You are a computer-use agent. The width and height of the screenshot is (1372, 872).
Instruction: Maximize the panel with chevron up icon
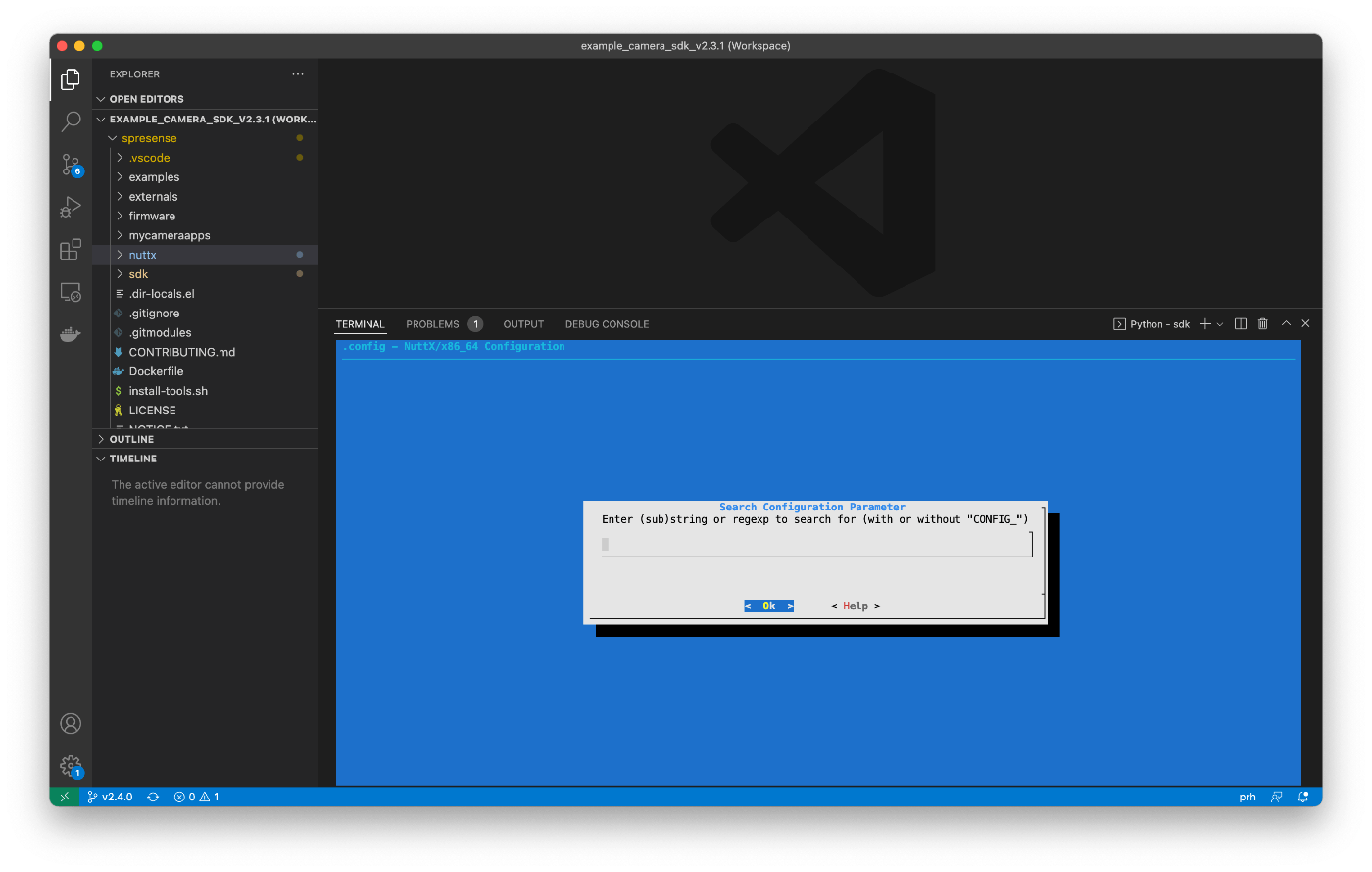(1286, 324)
